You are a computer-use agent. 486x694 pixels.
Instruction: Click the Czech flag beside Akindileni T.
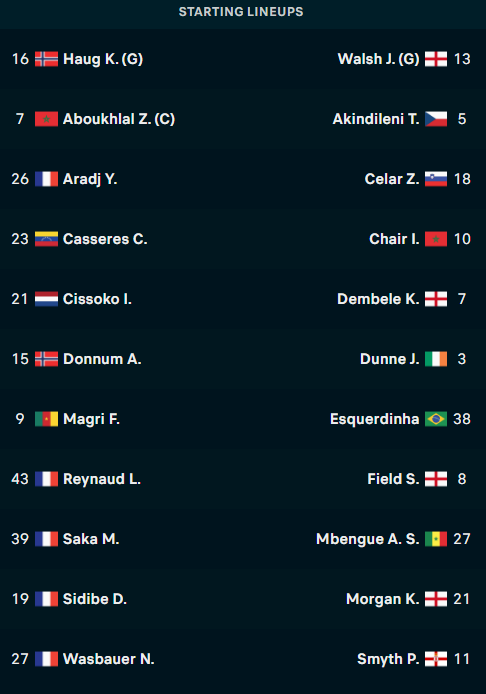click(x=436, y=119)
